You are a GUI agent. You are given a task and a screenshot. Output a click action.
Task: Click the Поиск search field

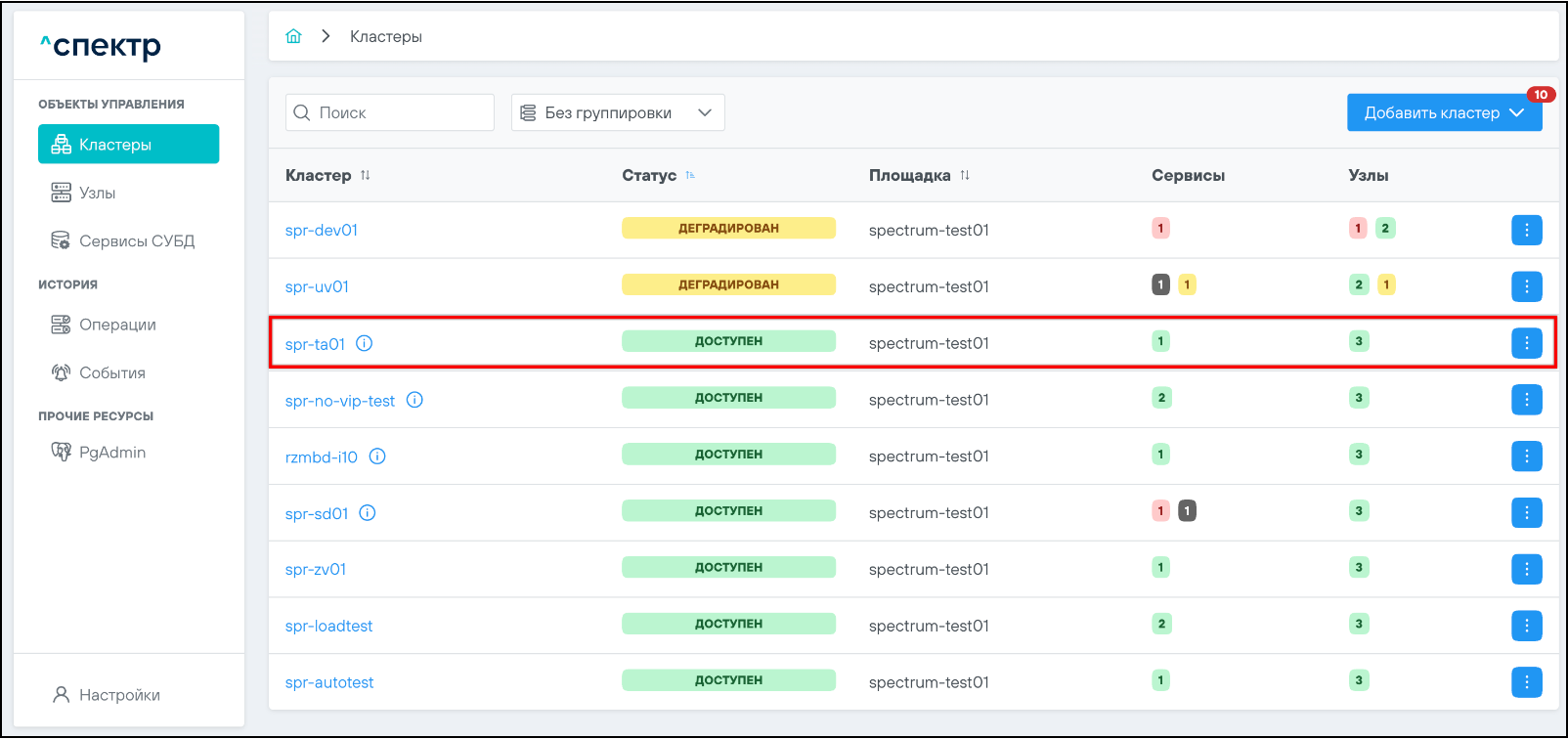click(x=391, y=112)
